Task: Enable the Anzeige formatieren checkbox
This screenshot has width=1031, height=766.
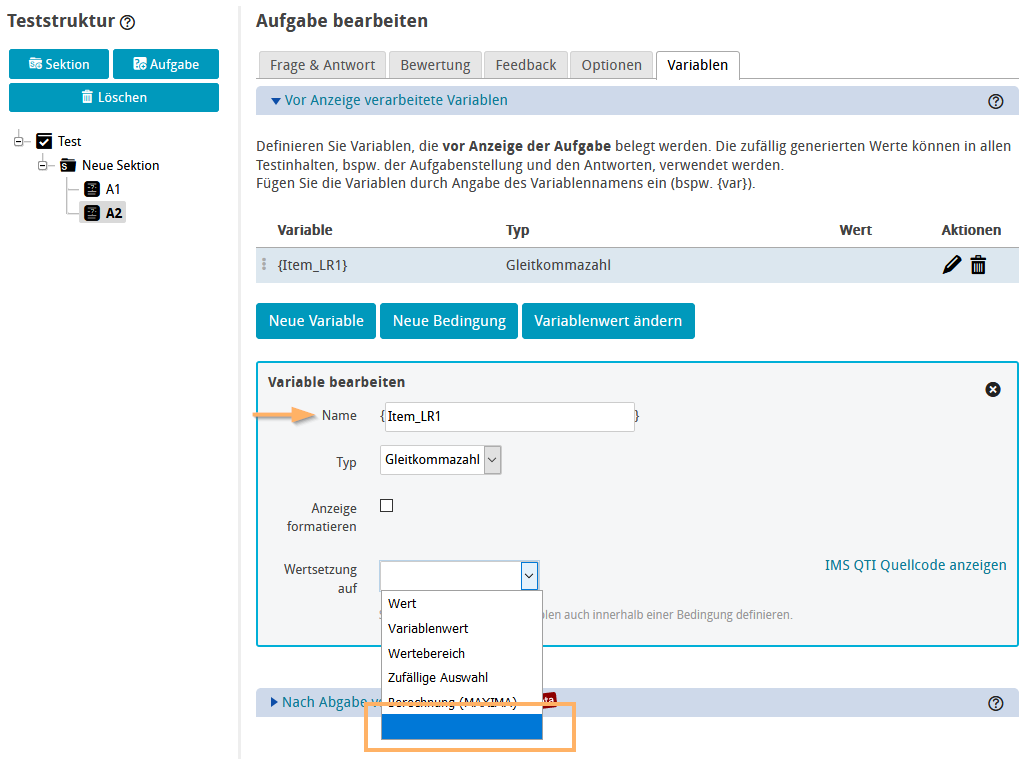Action: 386,505
